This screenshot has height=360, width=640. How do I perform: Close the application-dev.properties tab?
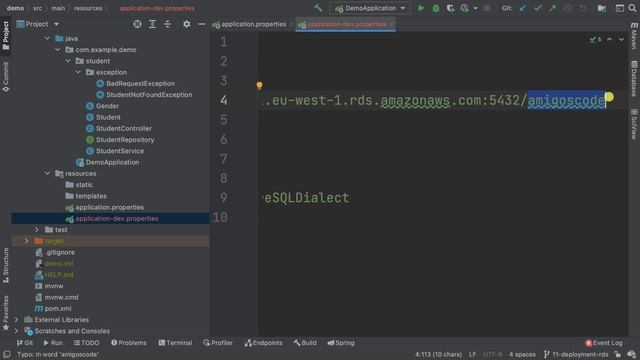391,24
